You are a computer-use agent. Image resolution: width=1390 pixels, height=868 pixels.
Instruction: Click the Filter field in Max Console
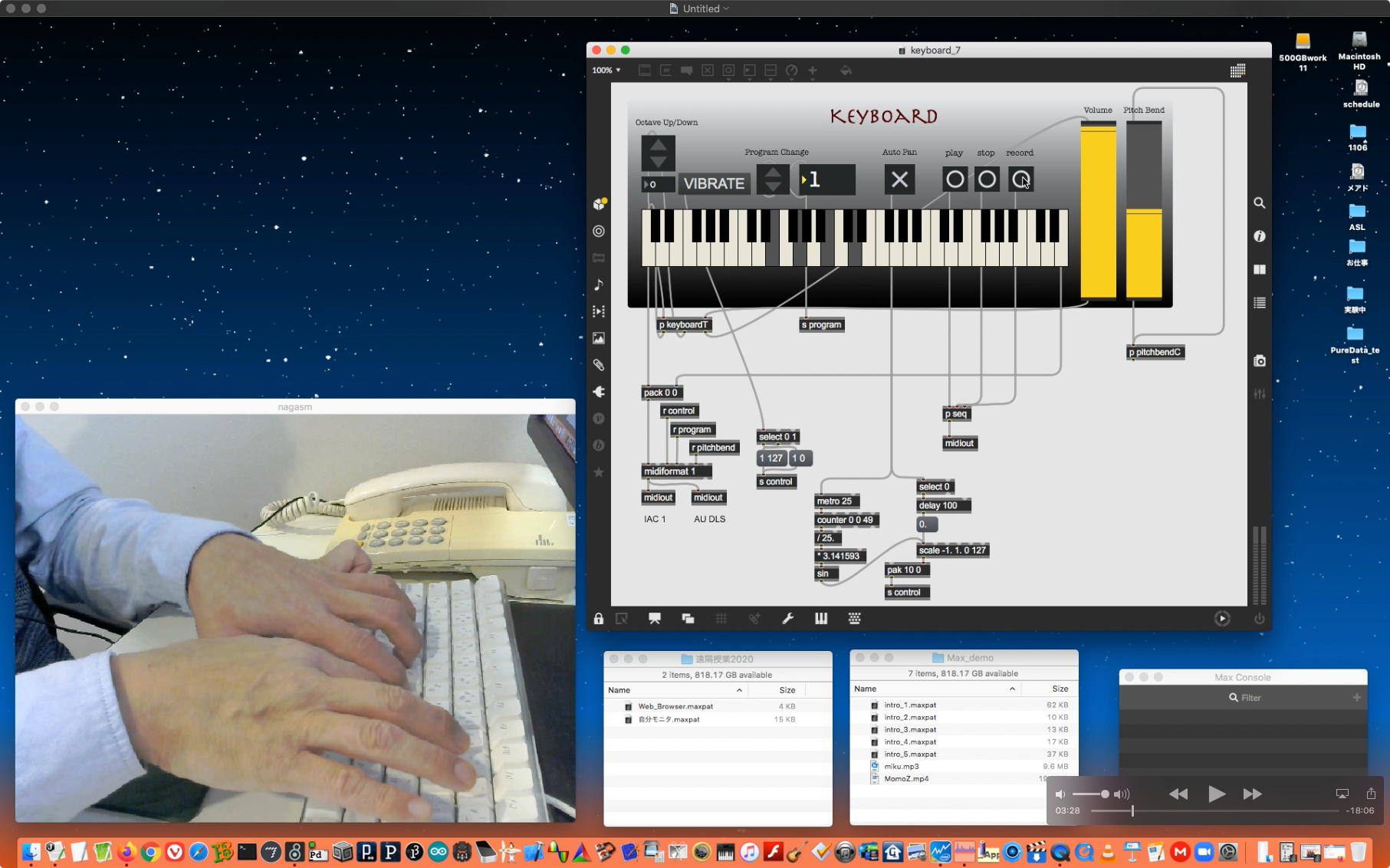pos(1244,698)
